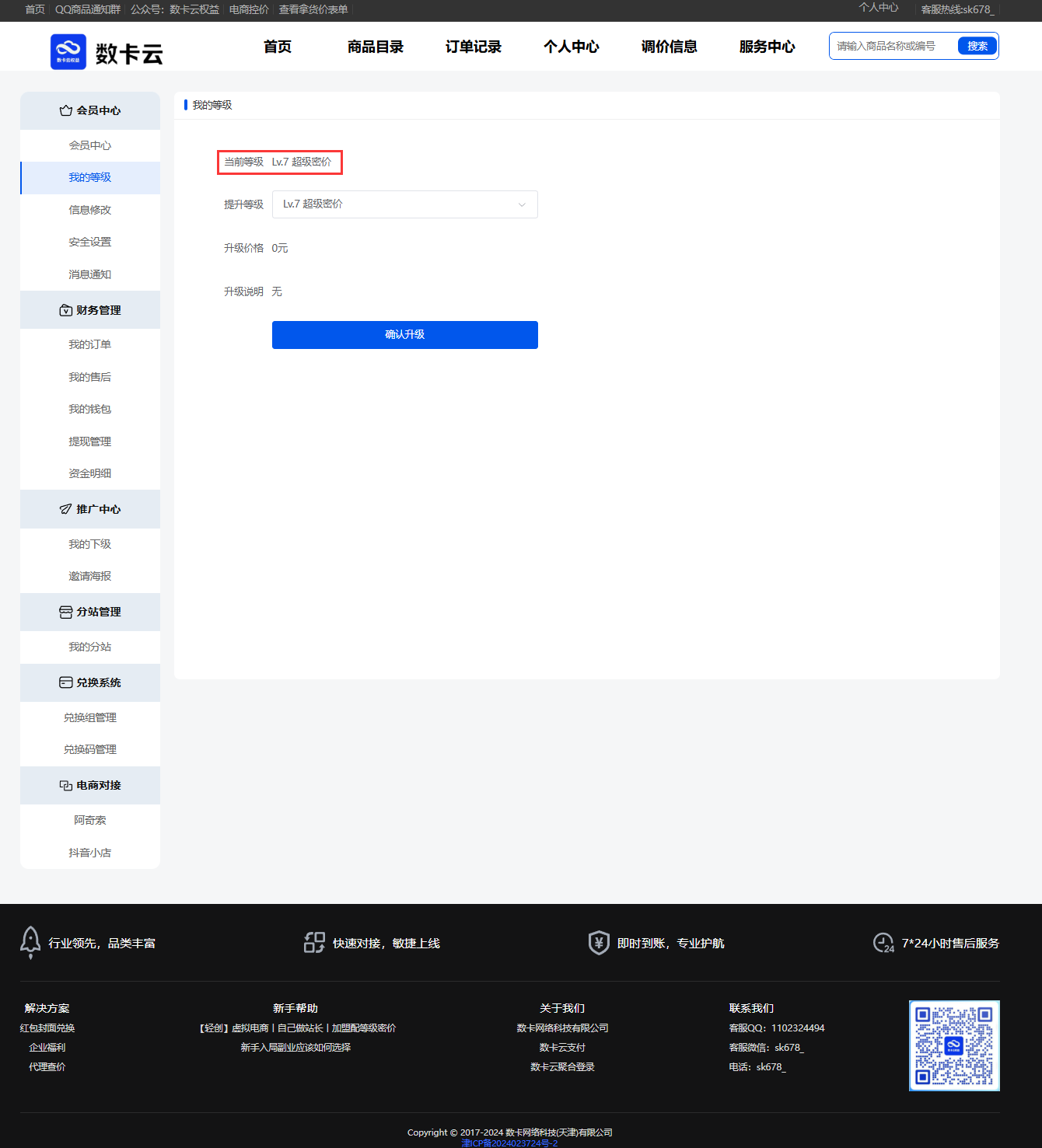Open the 抖音小店 sidebar link
This screenshot has width=1042, height=1148.
pos(90,853)
